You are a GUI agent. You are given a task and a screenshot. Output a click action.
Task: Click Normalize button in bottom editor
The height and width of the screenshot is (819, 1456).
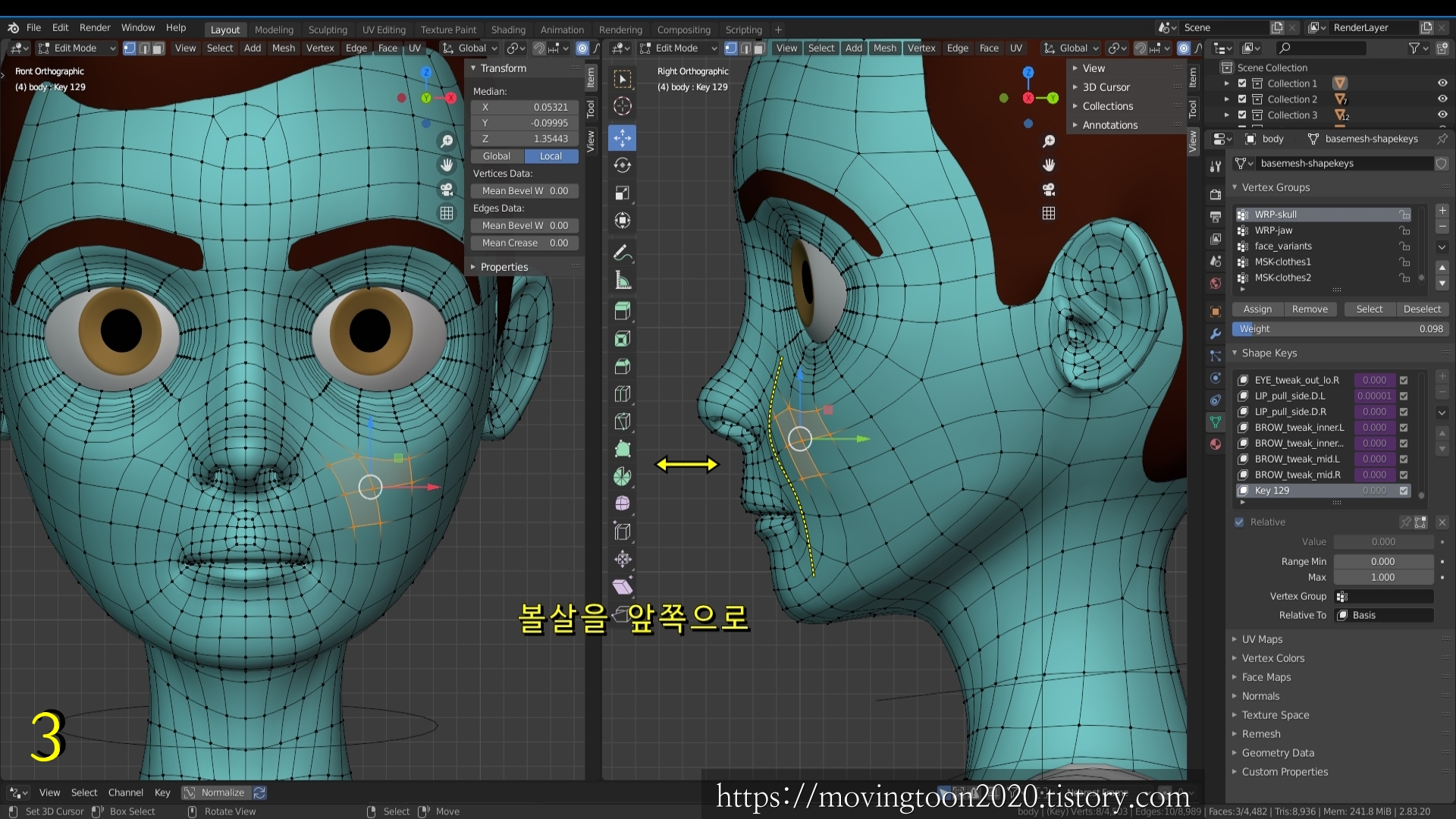click(217, 792)
